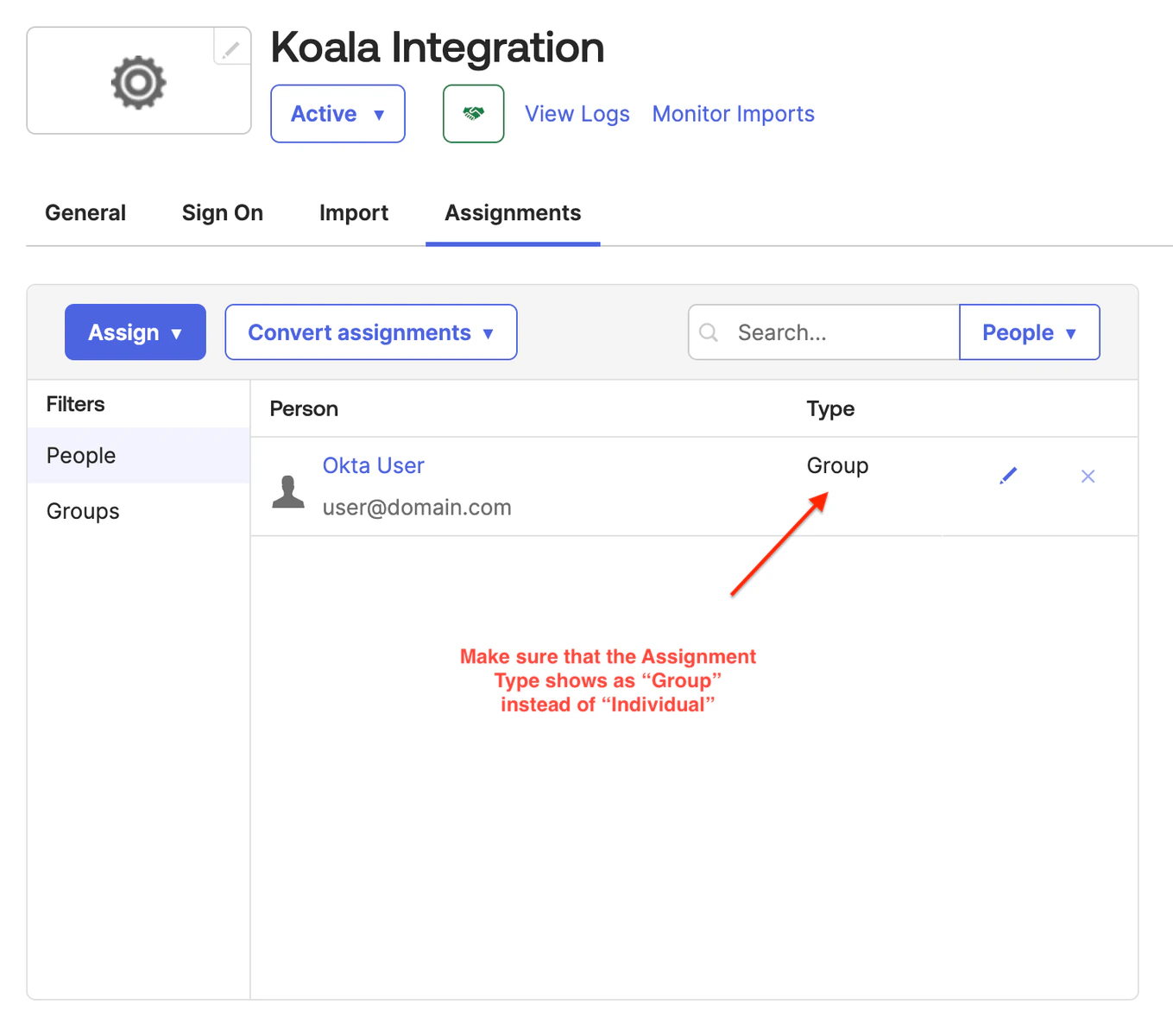1173x1036 pixels.
Task: Edit Okta User assignment pencil icon
Action: pos(1008,476)
